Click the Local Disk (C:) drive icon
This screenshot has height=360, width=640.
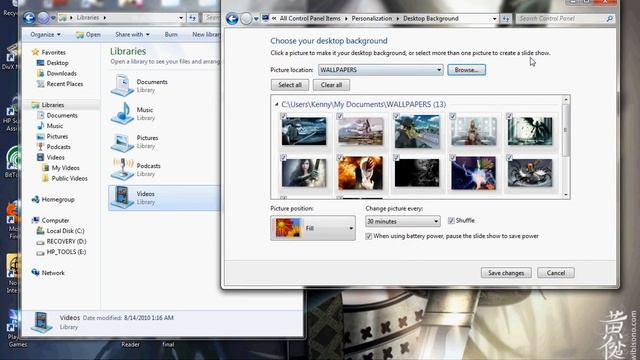click(x=40, y=231)
